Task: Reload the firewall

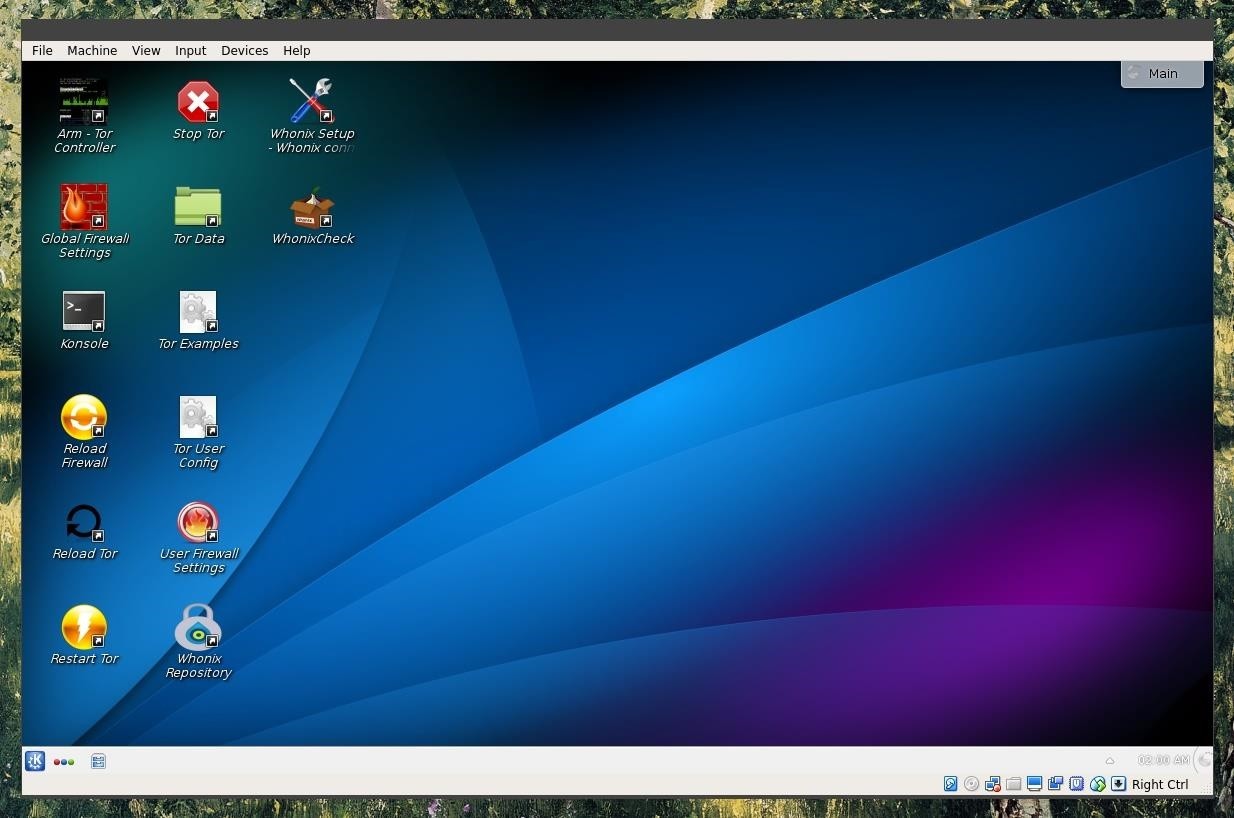Action: [x=84, y=418]
